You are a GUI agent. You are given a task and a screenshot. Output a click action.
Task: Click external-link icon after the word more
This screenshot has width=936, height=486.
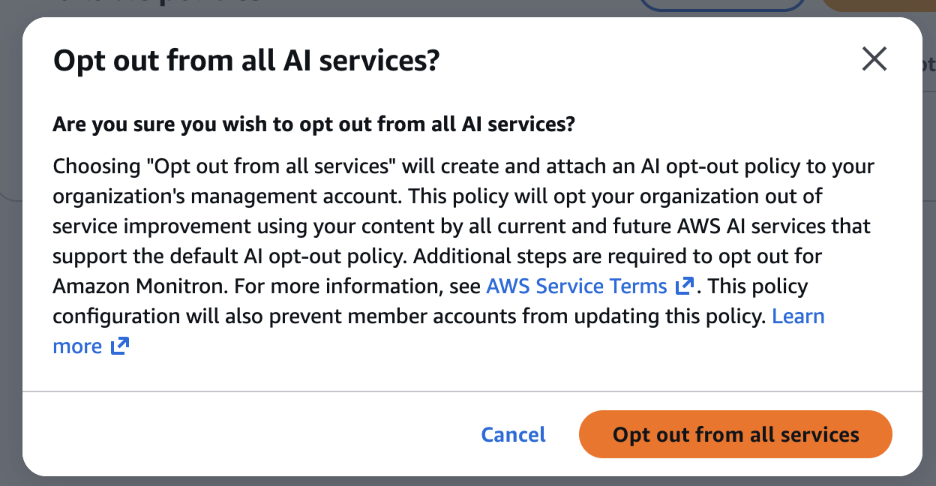point(120,347)
